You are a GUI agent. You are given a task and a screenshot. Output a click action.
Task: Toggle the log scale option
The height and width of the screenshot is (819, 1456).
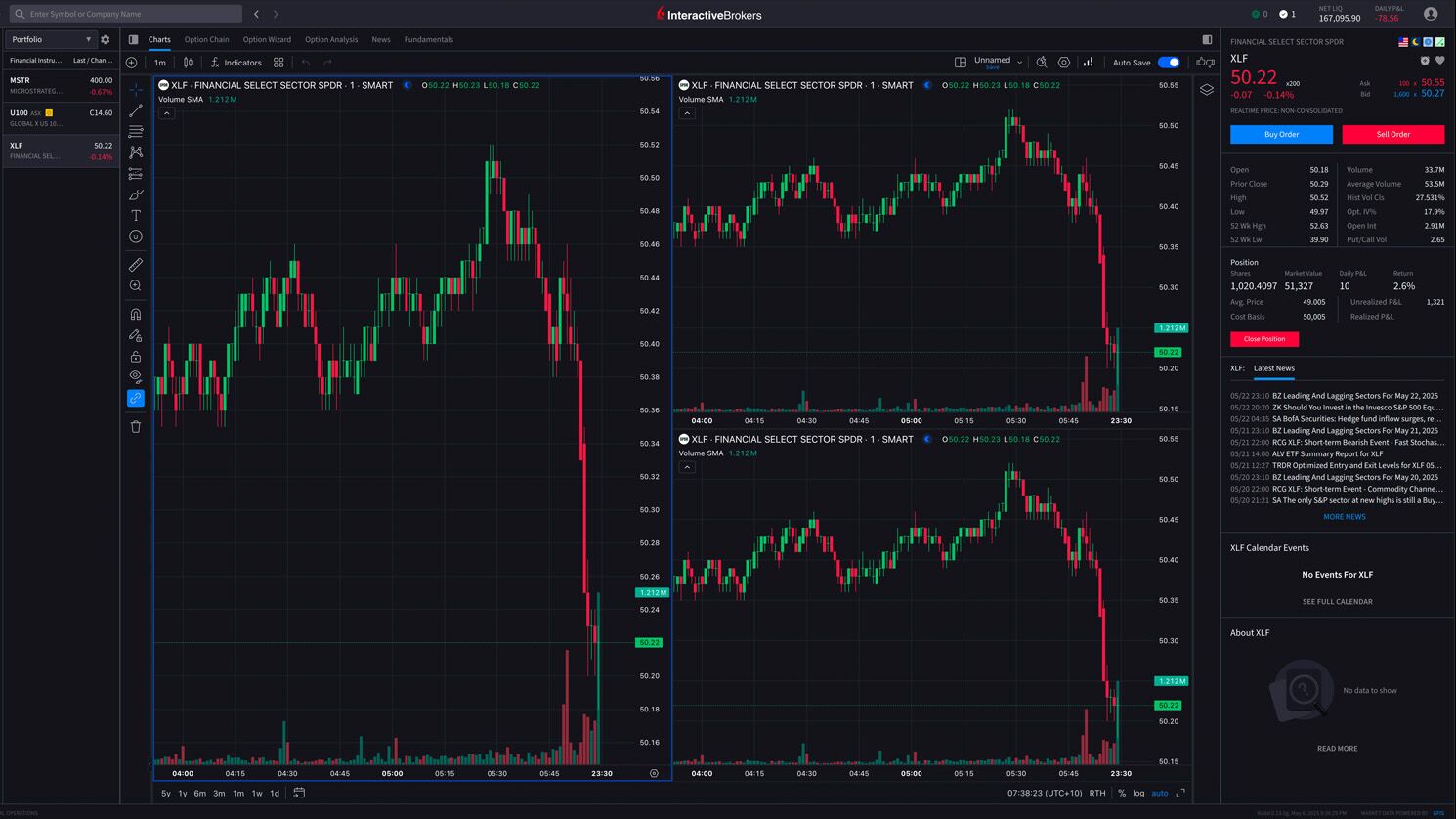pyautogui.click(x=1138, y=794)
